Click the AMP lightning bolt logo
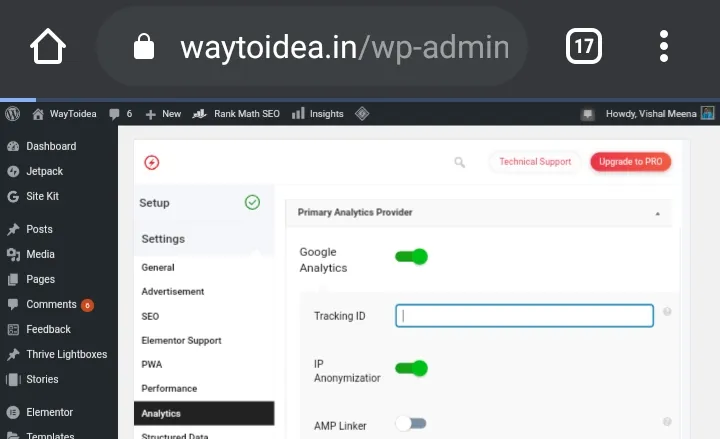 tap(152, 162)
